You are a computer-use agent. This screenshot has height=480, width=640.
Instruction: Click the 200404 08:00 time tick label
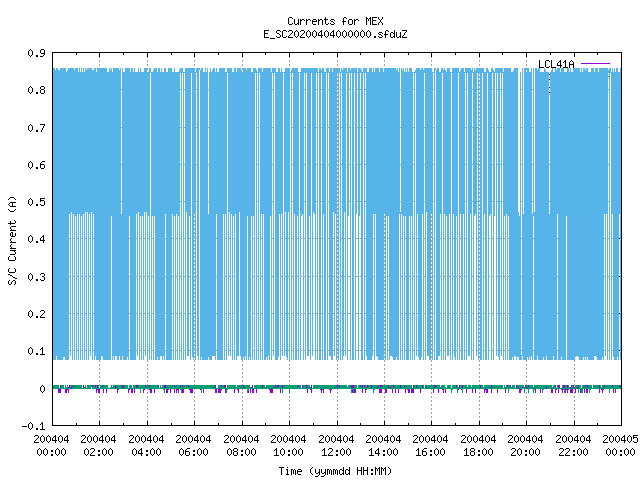pos(241,446)
